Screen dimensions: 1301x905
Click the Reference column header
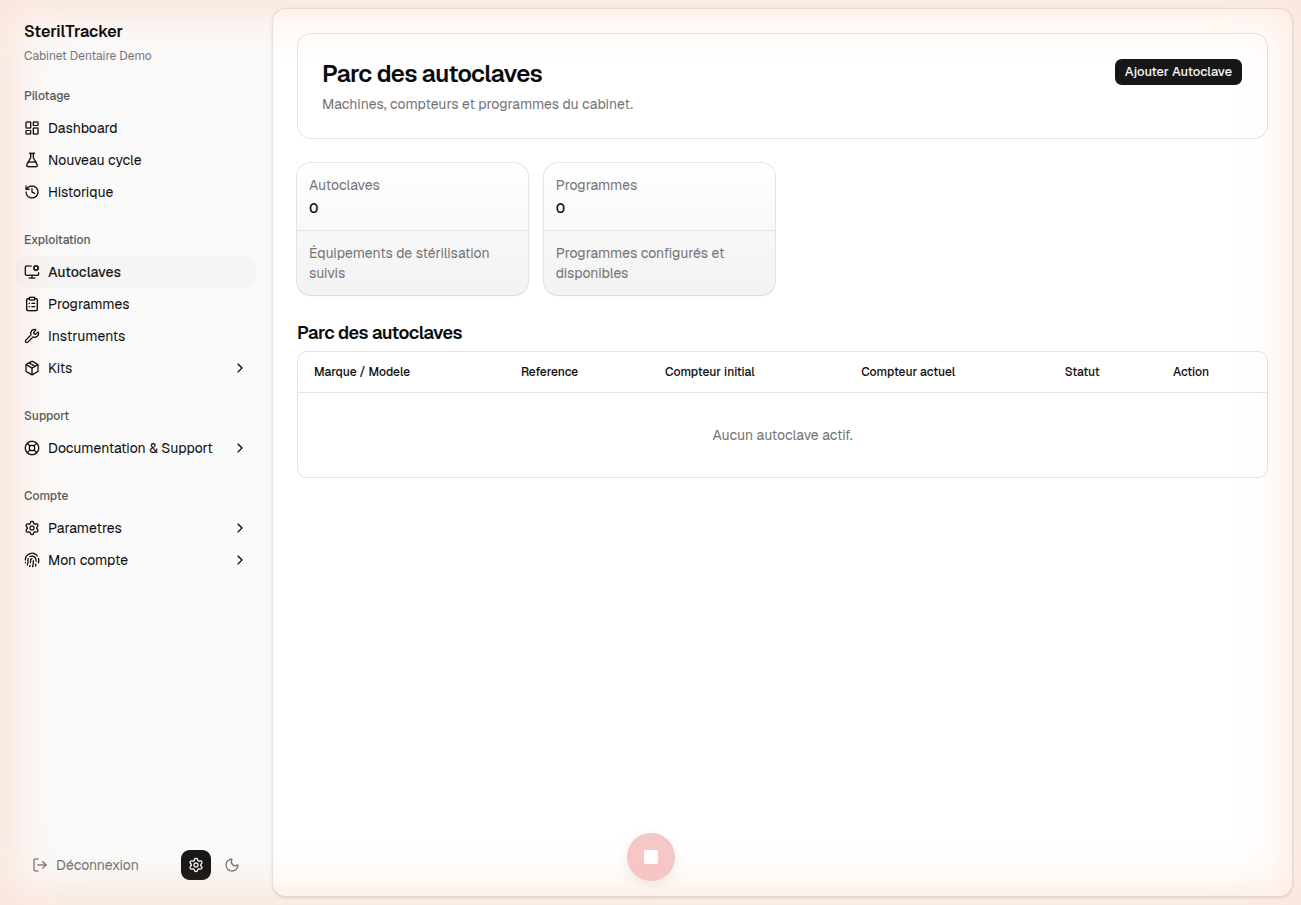tap(549, 372)
